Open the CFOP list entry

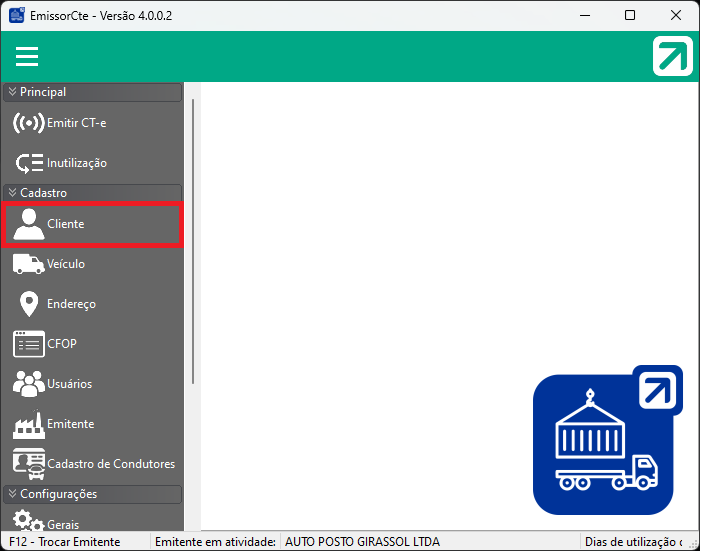click(61, 344)
